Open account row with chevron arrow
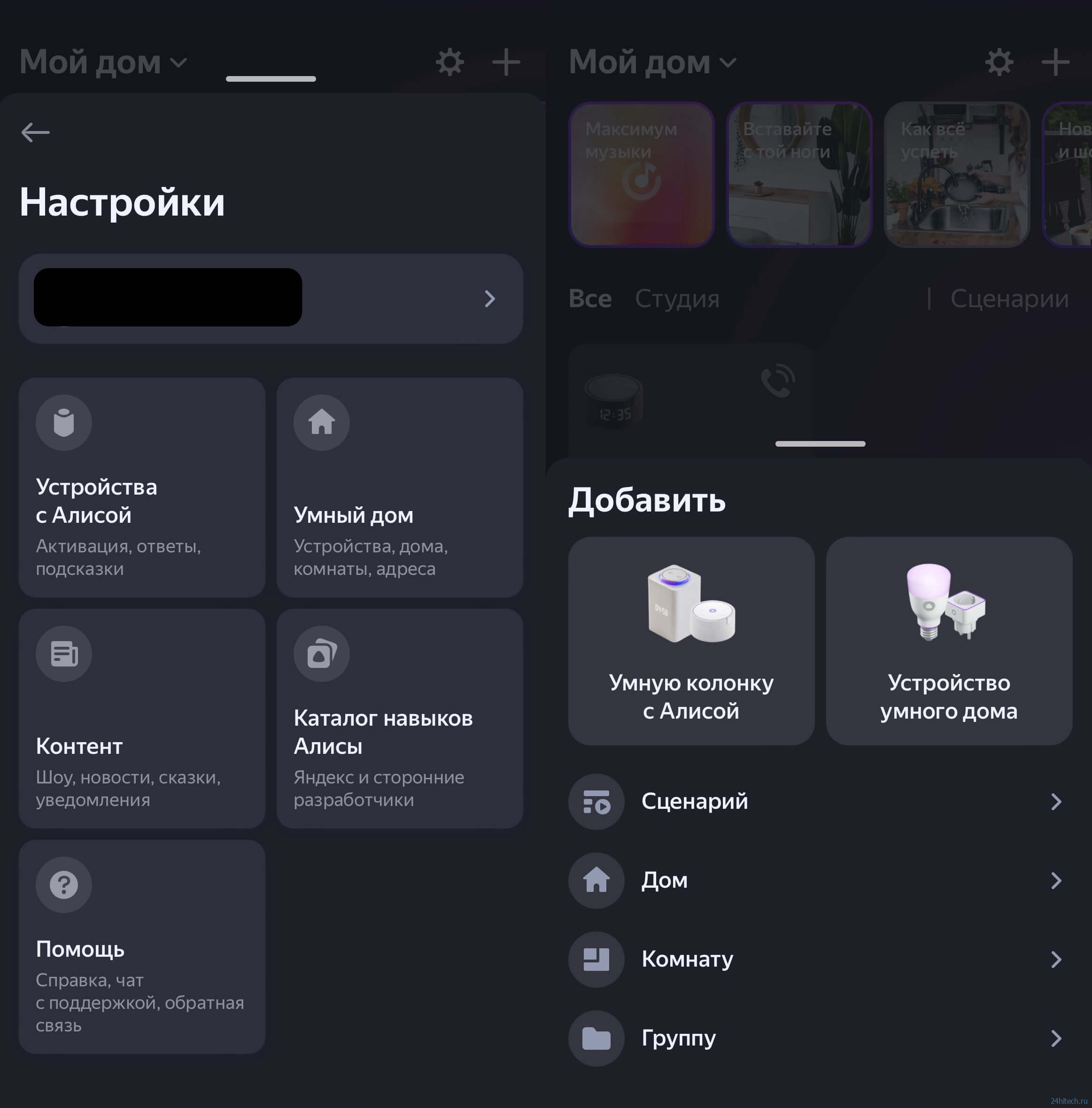The height and width of the screenshot is (1108, 1092). click(x=271, y=298)
